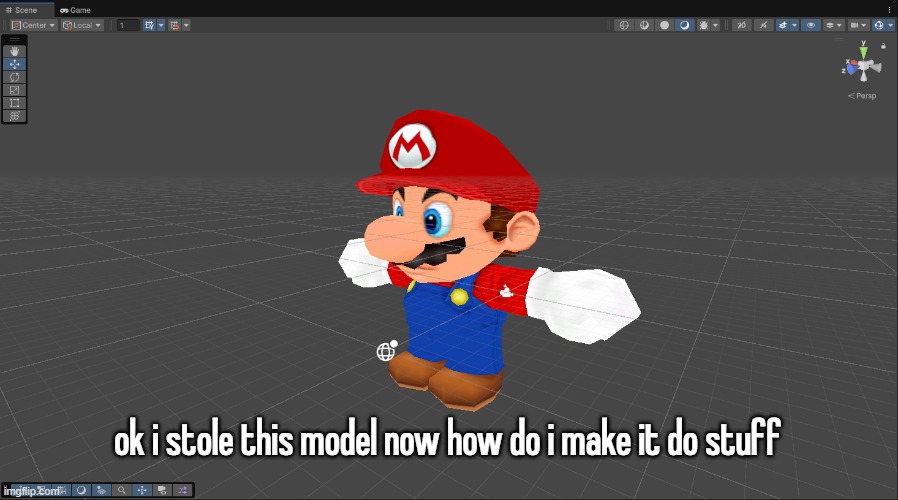The width and height of the screenshot is (898, 500).
Task: Select the combined Transform tool
Action: pos(14,116)
